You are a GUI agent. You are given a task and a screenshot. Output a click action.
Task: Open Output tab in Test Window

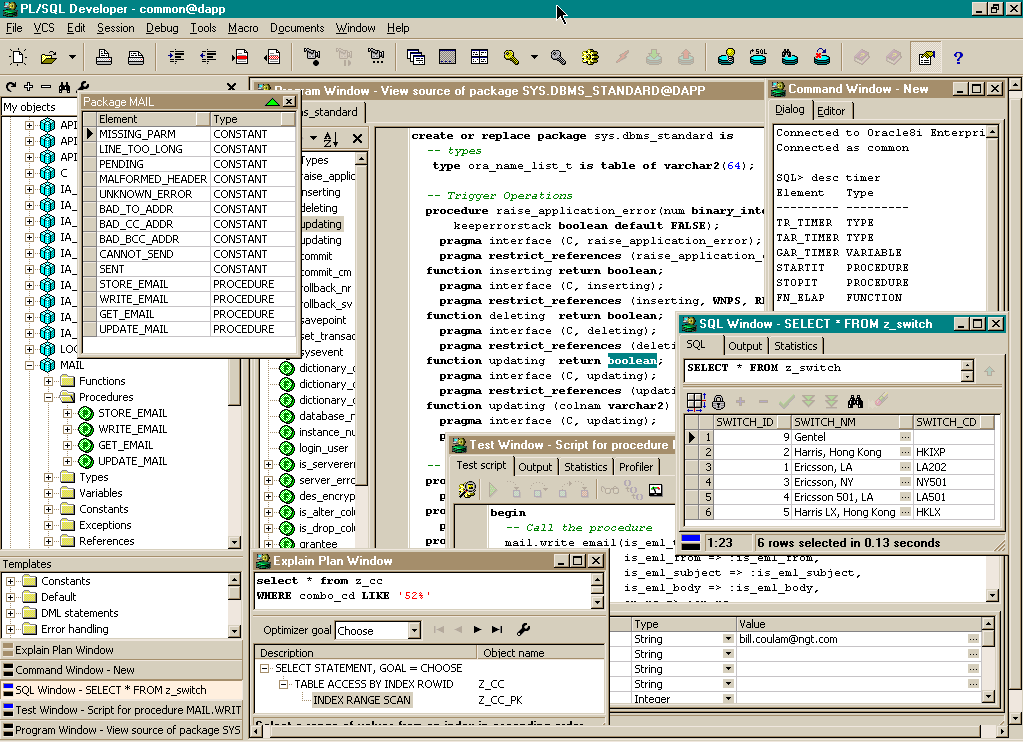[535, 467]
